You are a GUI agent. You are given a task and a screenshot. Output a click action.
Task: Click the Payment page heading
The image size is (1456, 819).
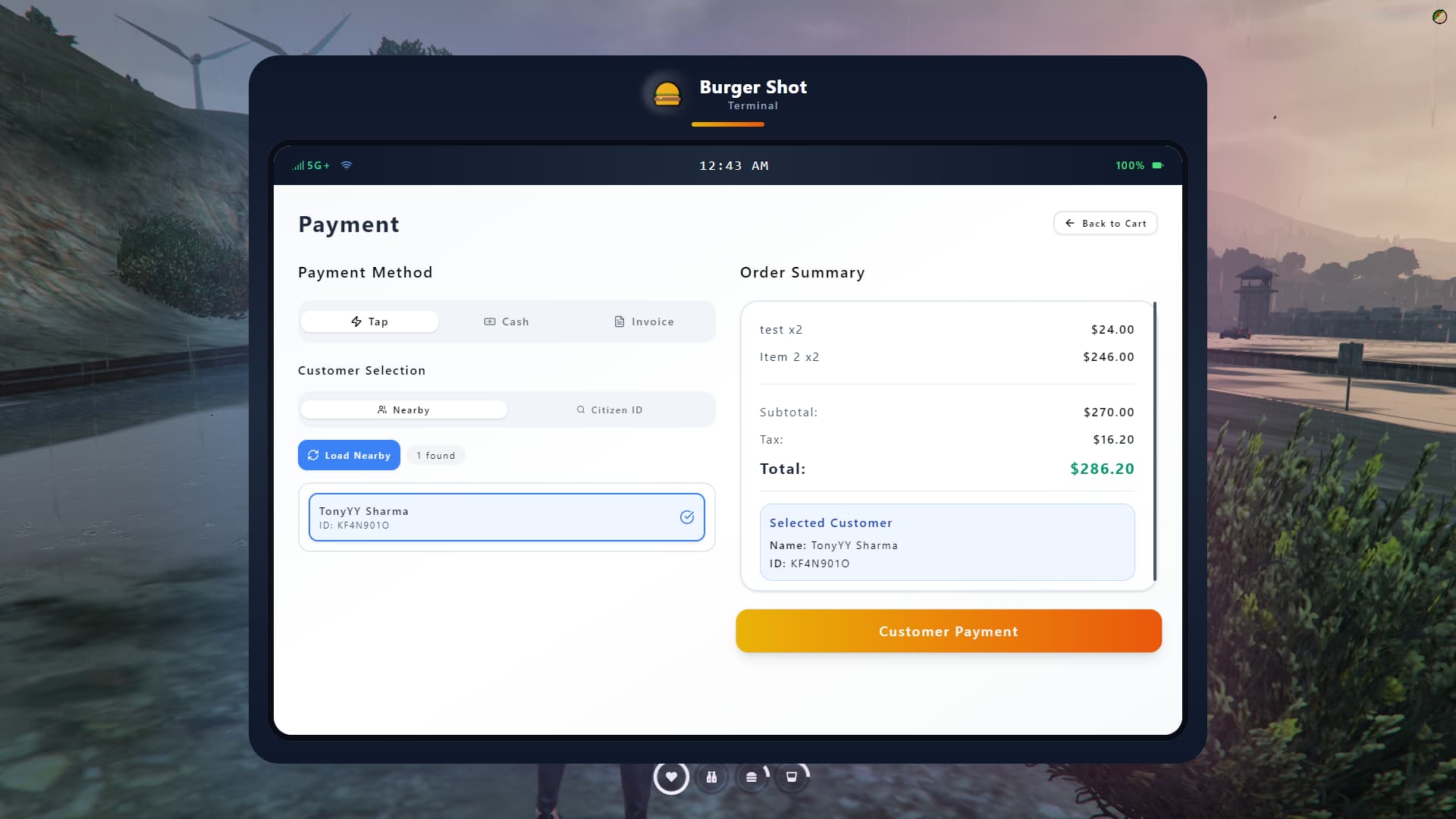pyautogui.click(x=349, y=224)
